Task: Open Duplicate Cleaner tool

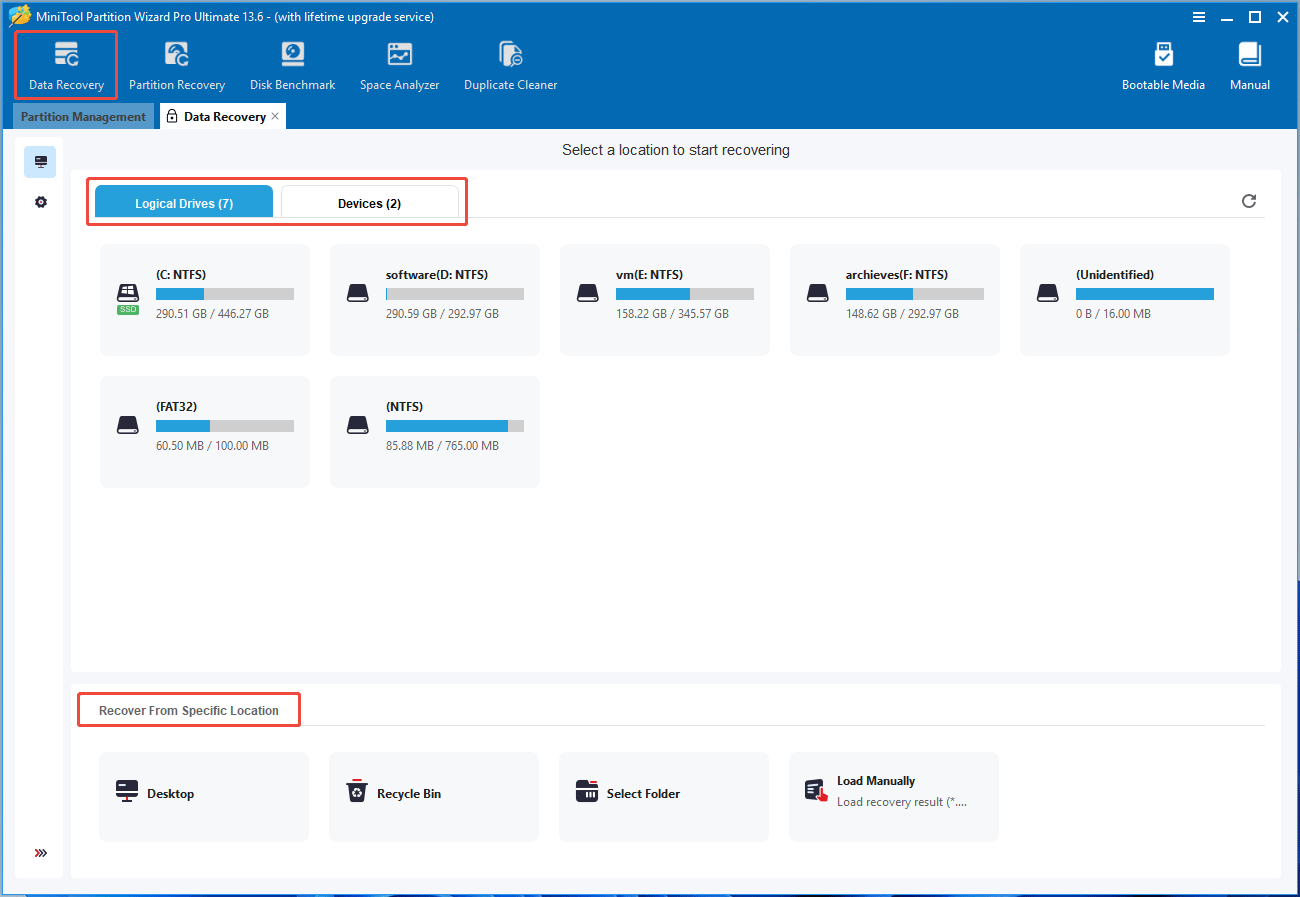Action: point(511,66)
